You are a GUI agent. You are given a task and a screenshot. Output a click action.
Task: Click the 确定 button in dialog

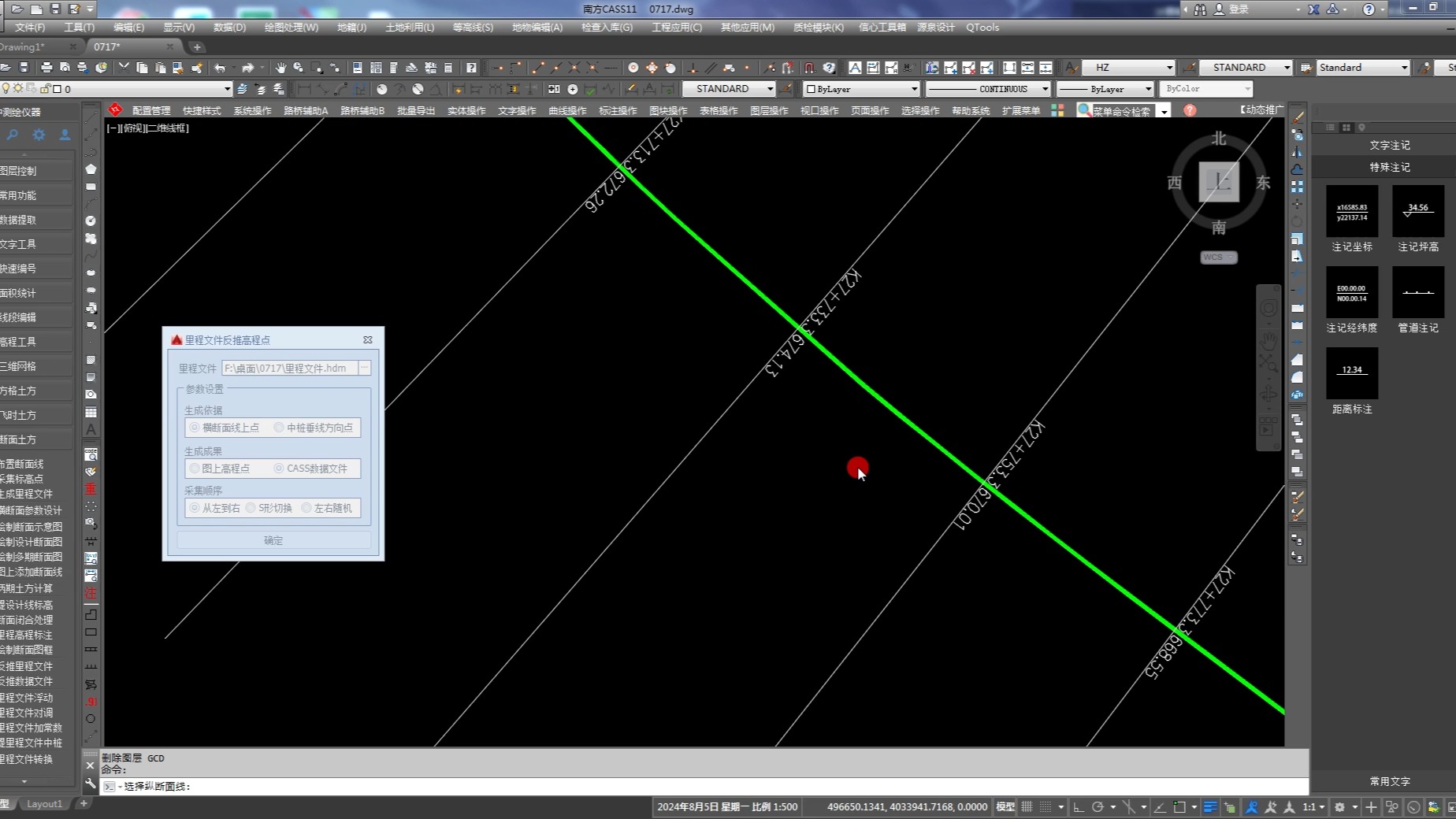coord(273,540)
